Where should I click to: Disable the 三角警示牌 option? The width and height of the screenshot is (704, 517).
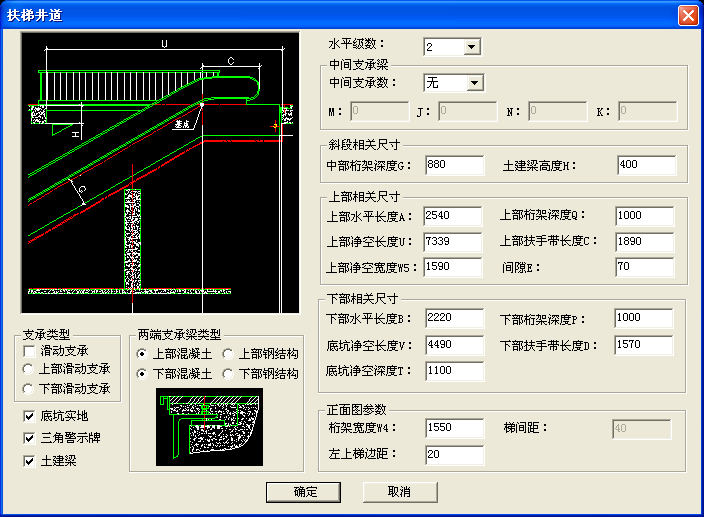(29, 438)
